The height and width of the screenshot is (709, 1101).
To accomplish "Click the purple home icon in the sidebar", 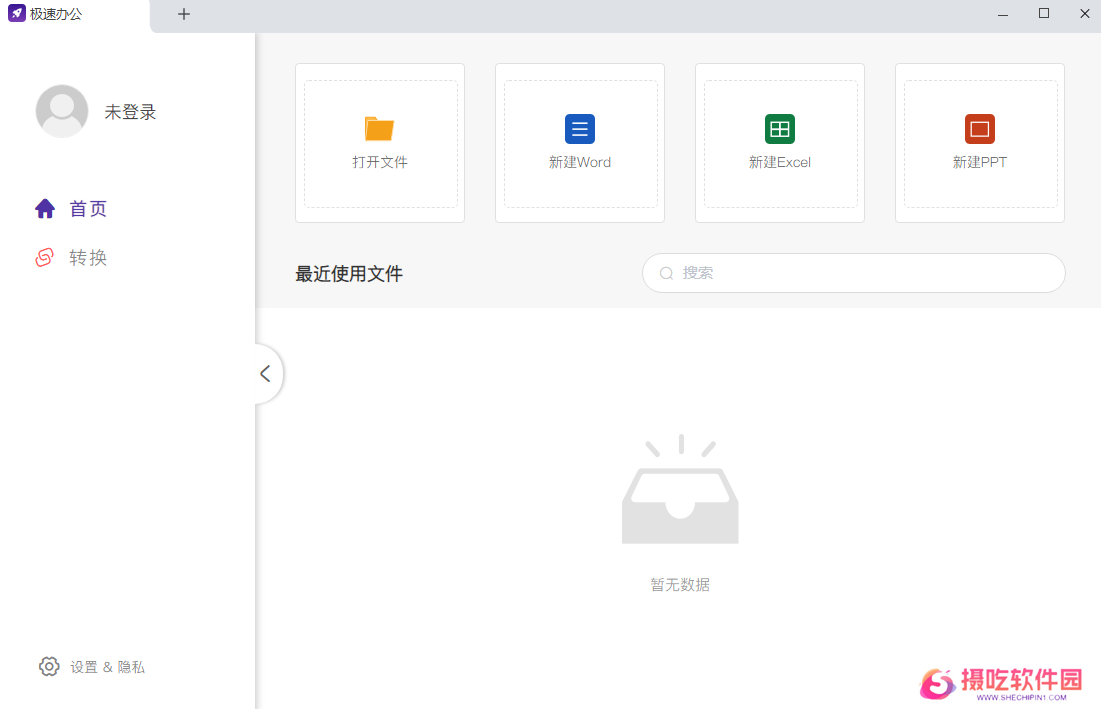I will click(x=45, y=209).
